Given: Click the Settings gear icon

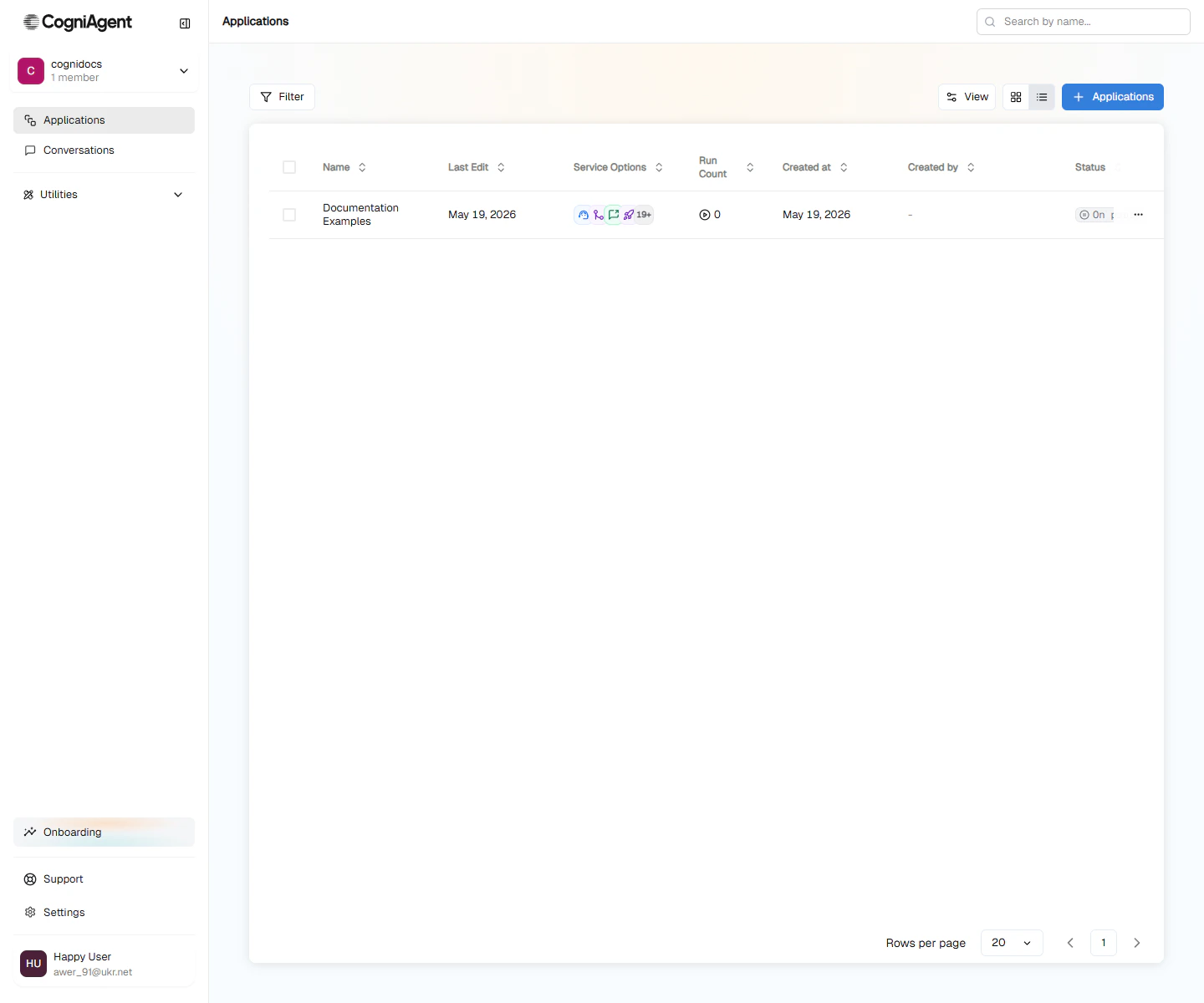Looking at the screenshot, I should pos(30,913).
